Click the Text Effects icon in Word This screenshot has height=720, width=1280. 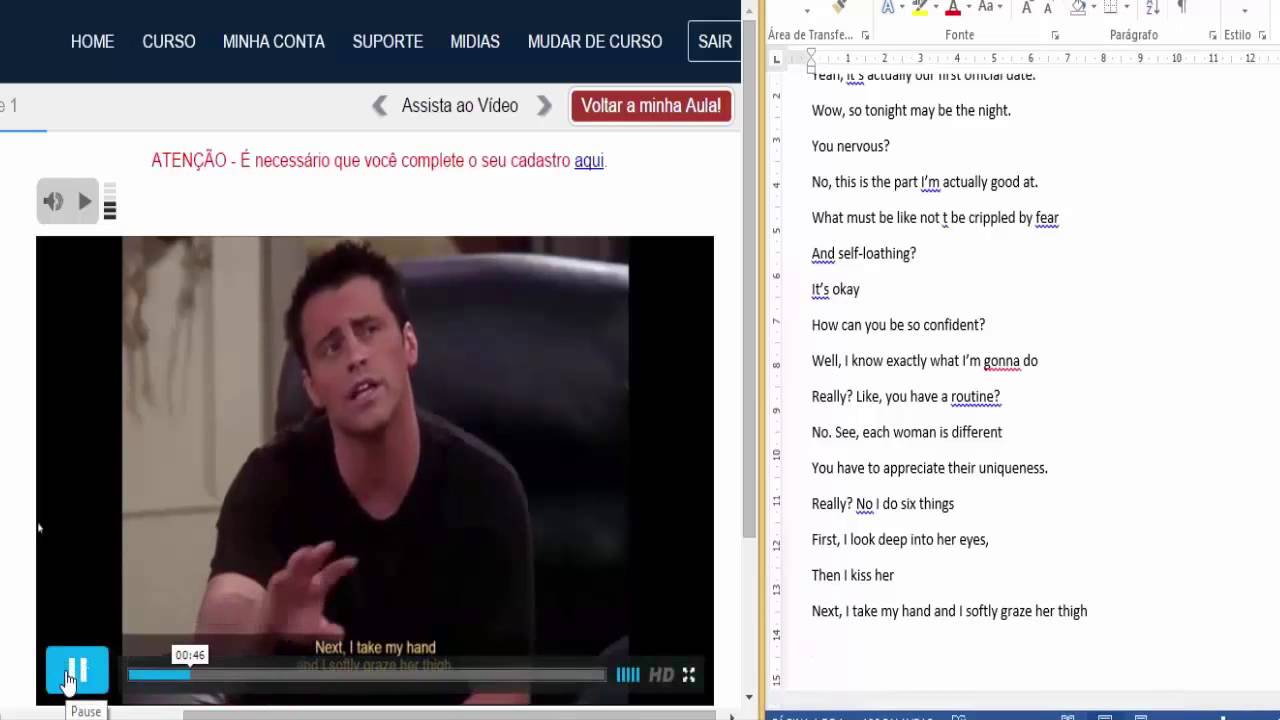(887, 7)
